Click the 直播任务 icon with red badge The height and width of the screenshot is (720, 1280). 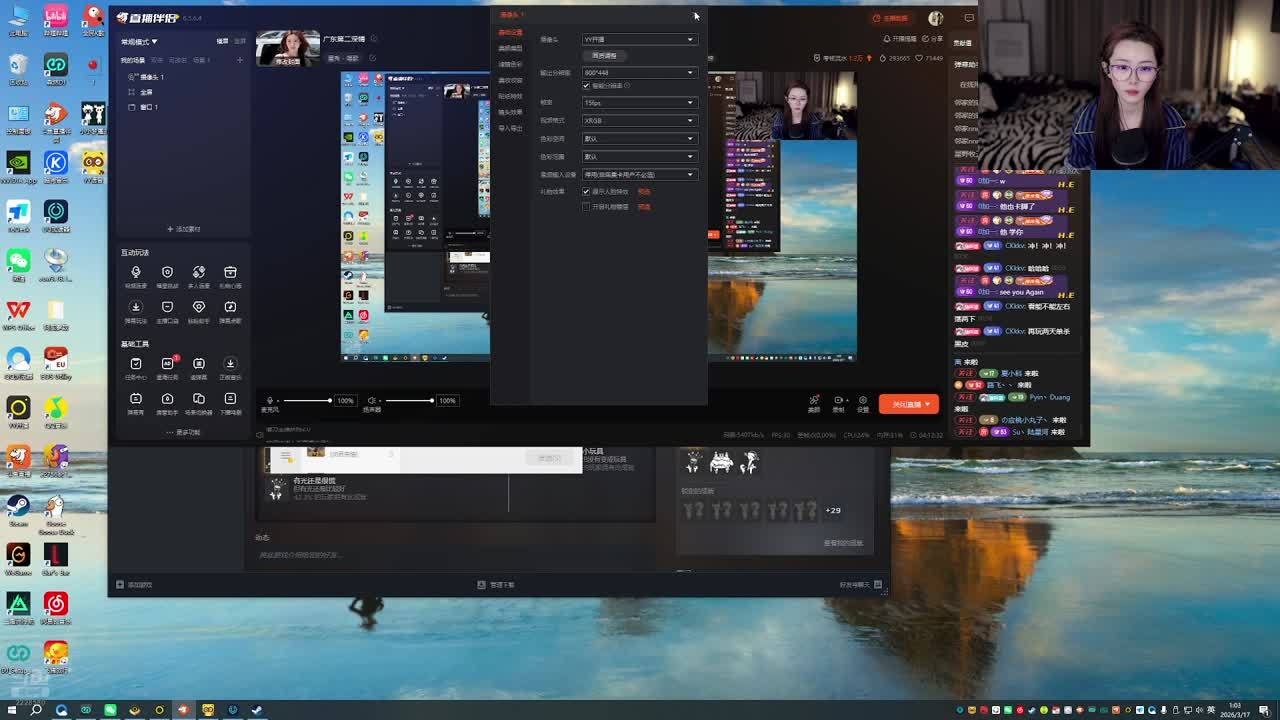[167, 365]
